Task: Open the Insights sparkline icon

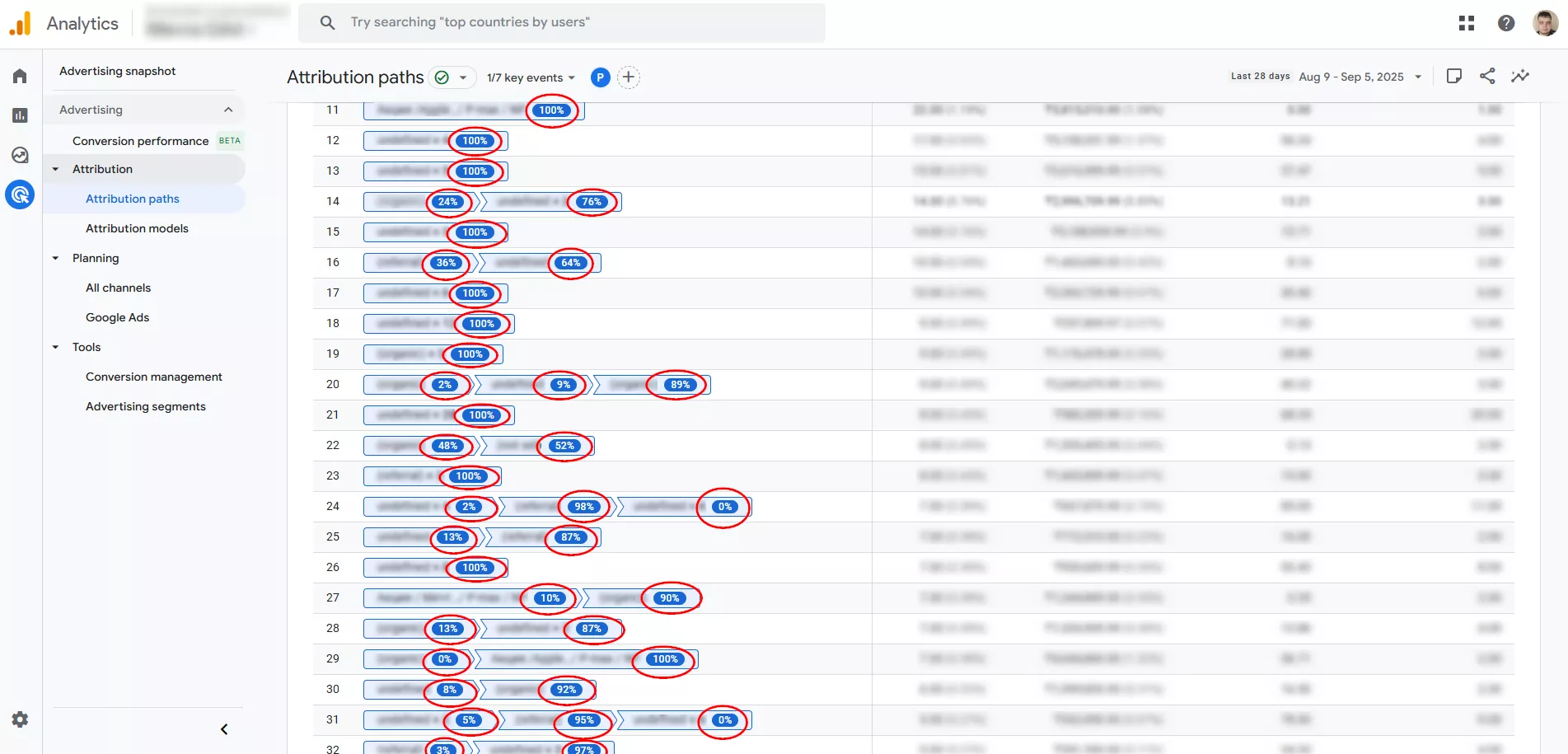Action: click(x=1519, y=77)
